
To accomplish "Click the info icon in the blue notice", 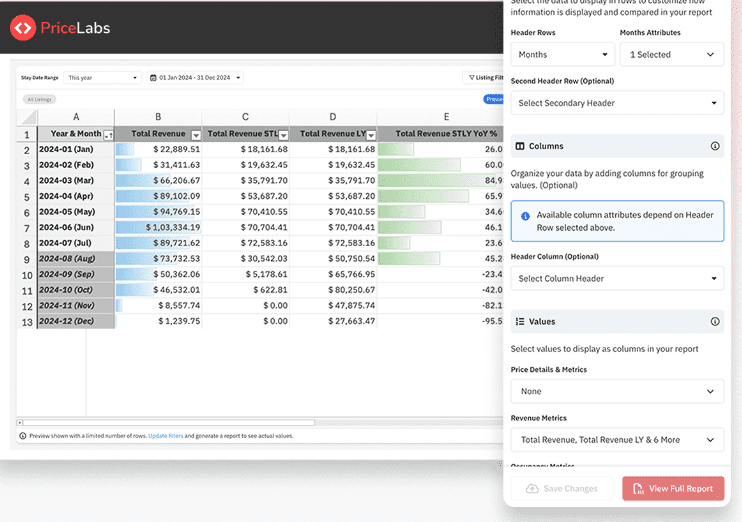I will point(525,216).
